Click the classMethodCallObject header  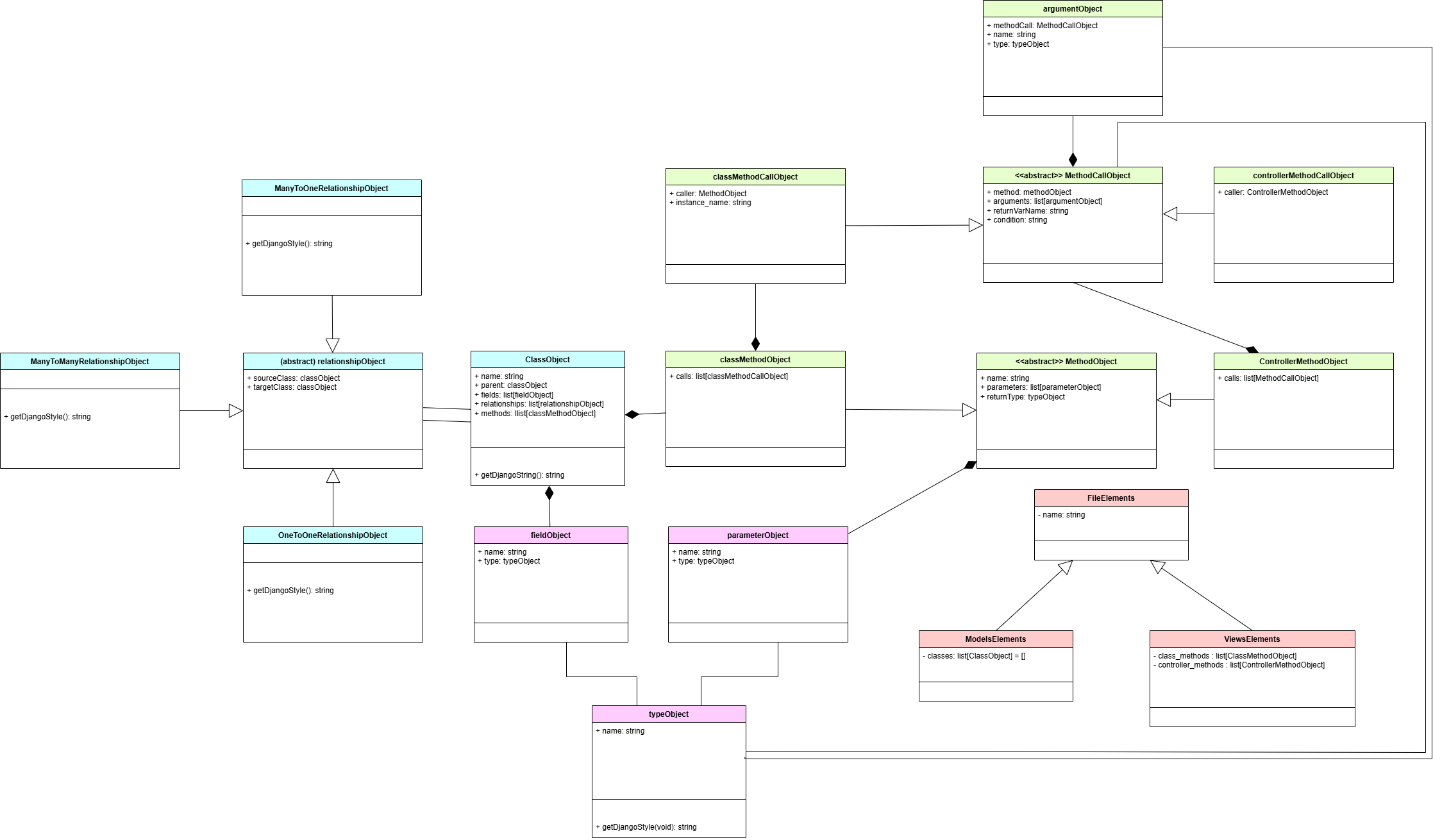point(755,177)
